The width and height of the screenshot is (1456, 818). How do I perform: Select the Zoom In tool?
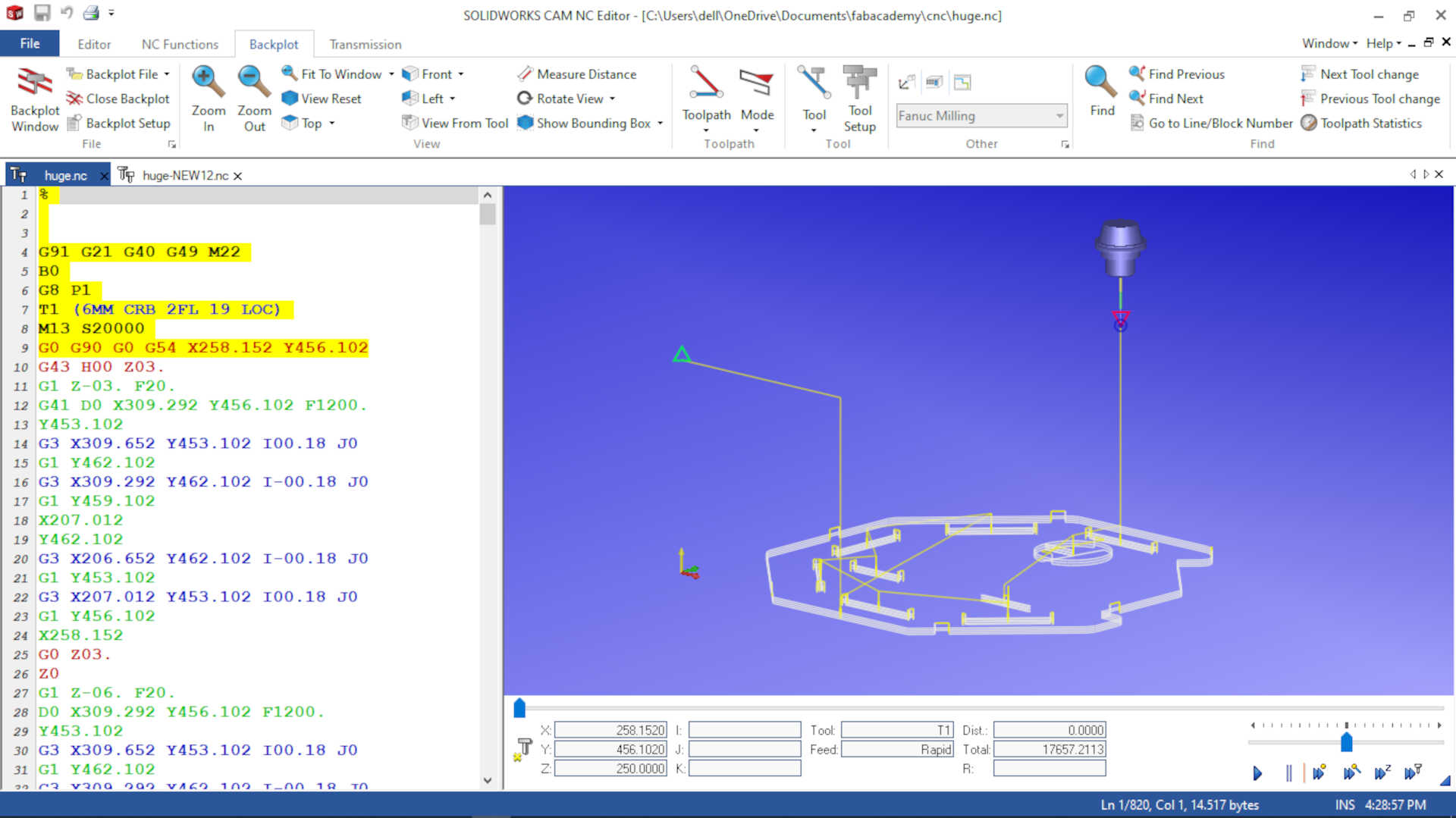click(x=208, y=97)
